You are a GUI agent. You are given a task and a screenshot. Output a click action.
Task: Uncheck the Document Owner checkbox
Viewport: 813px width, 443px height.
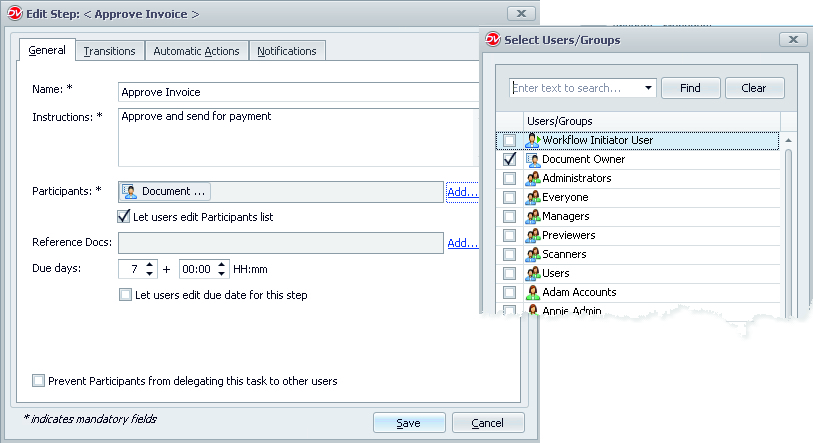[x=510, y=159]
